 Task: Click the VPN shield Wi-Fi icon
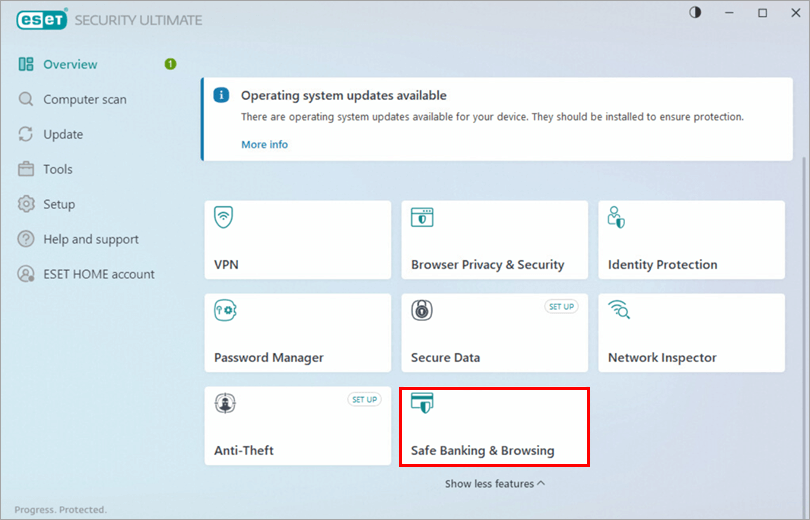pos(224,217)
